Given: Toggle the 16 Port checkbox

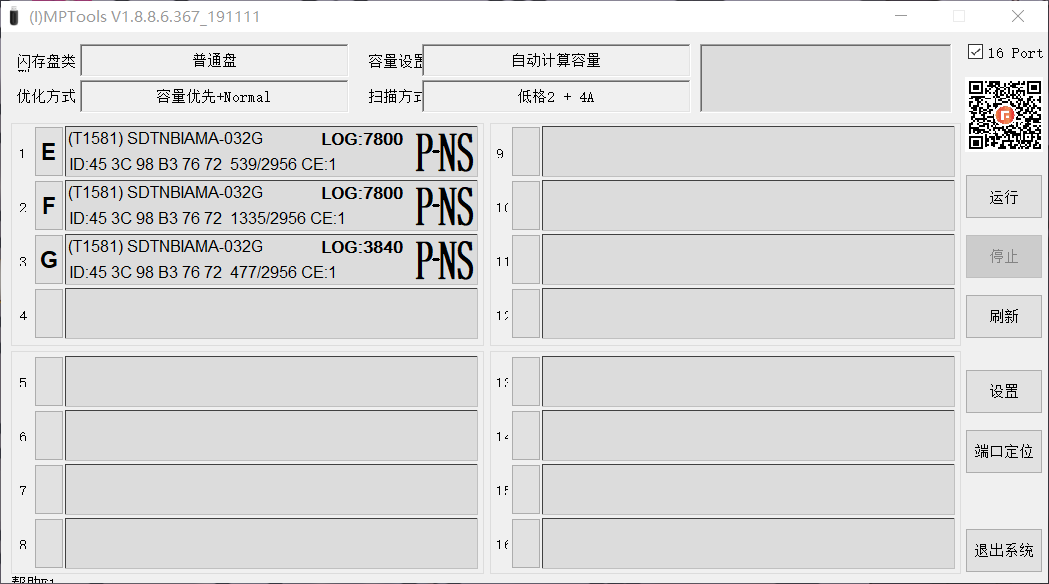Looking at the screenshot, I should point(975,52).
